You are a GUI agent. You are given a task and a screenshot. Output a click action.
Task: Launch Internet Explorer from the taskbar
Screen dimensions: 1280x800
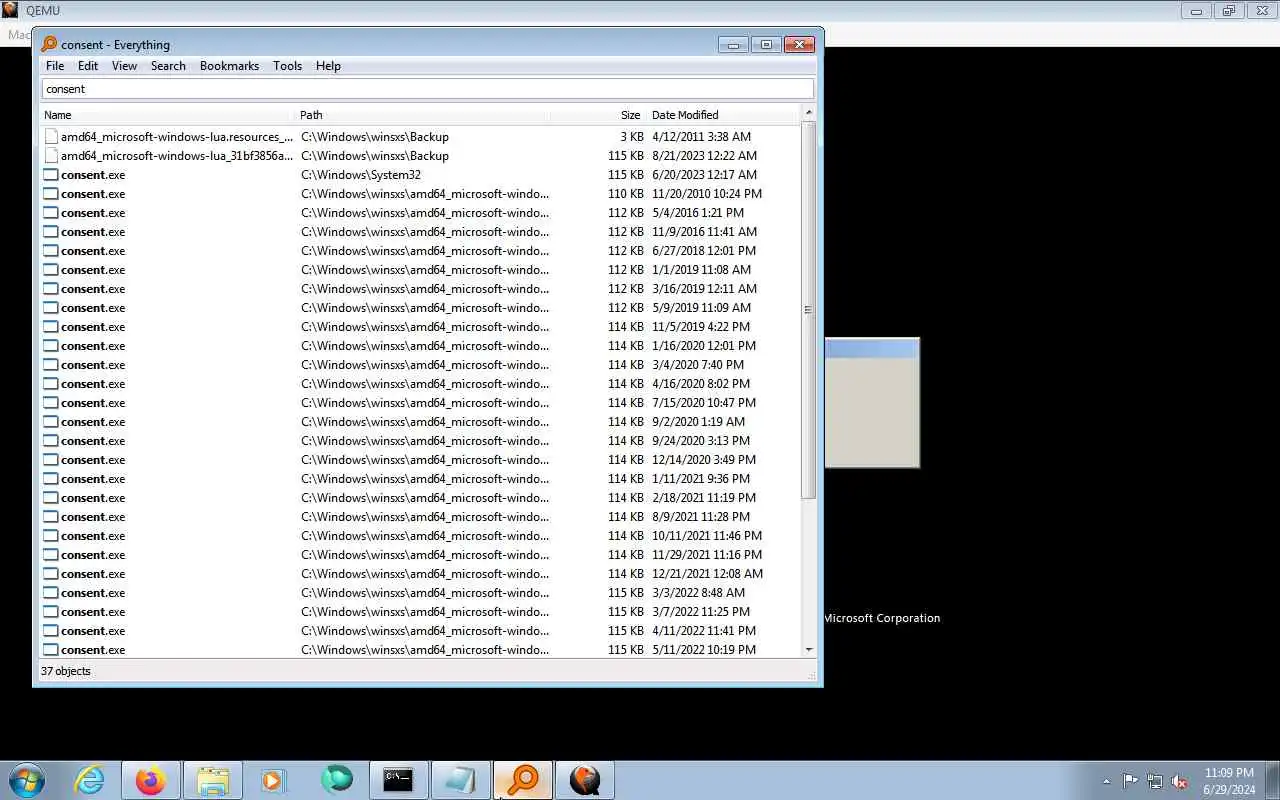(x=90, y=780)
